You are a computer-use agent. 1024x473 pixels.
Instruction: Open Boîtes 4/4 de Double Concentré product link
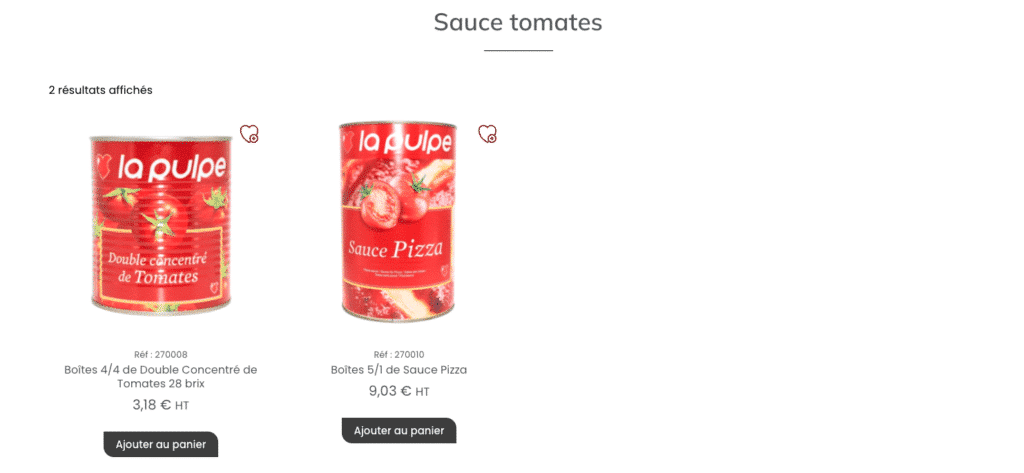coord(161,377)
